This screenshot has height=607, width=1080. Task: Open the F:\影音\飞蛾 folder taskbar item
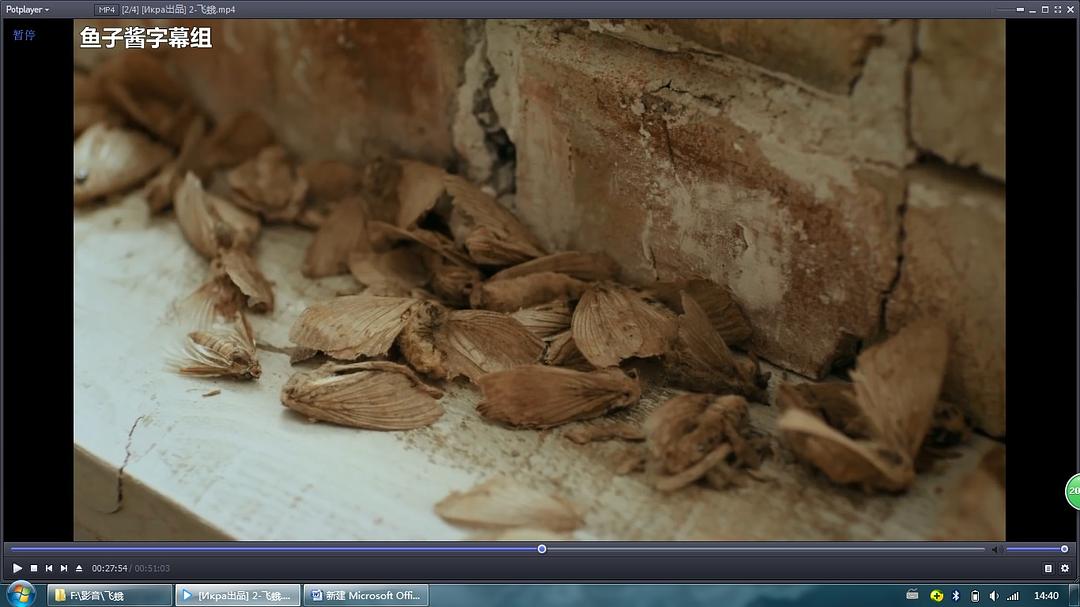coord(109,595)
